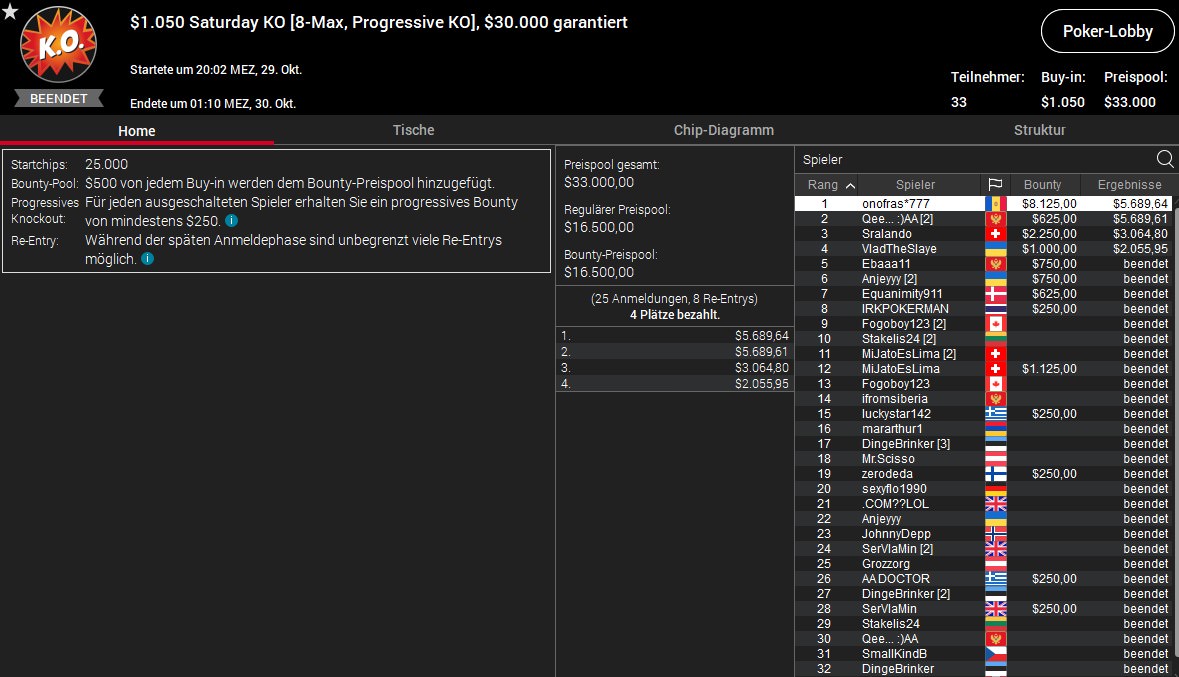Click the flag icon column header
The width and height of the screenshot is (1179, 677).
(995, 185)
